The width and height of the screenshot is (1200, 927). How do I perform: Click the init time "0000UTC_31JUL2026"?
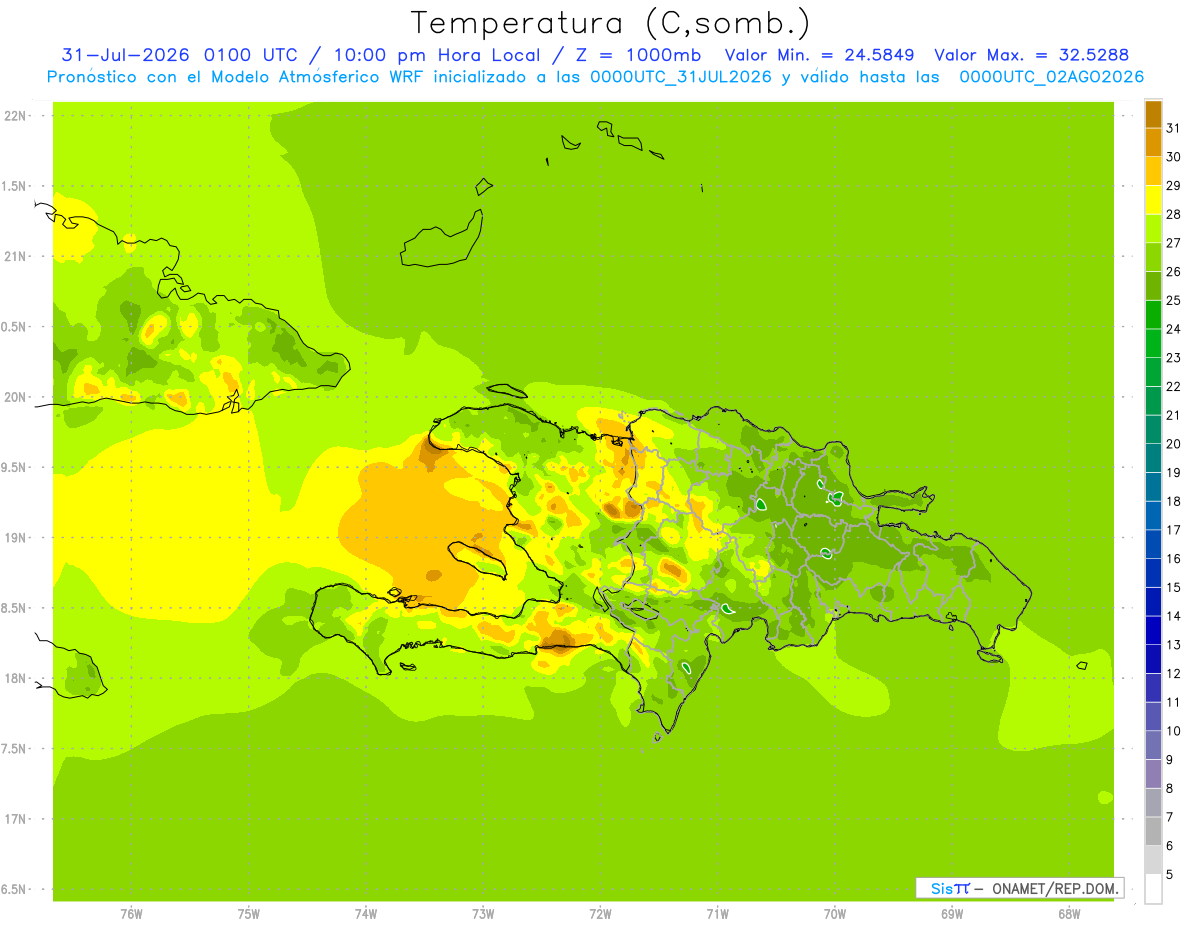681,77
